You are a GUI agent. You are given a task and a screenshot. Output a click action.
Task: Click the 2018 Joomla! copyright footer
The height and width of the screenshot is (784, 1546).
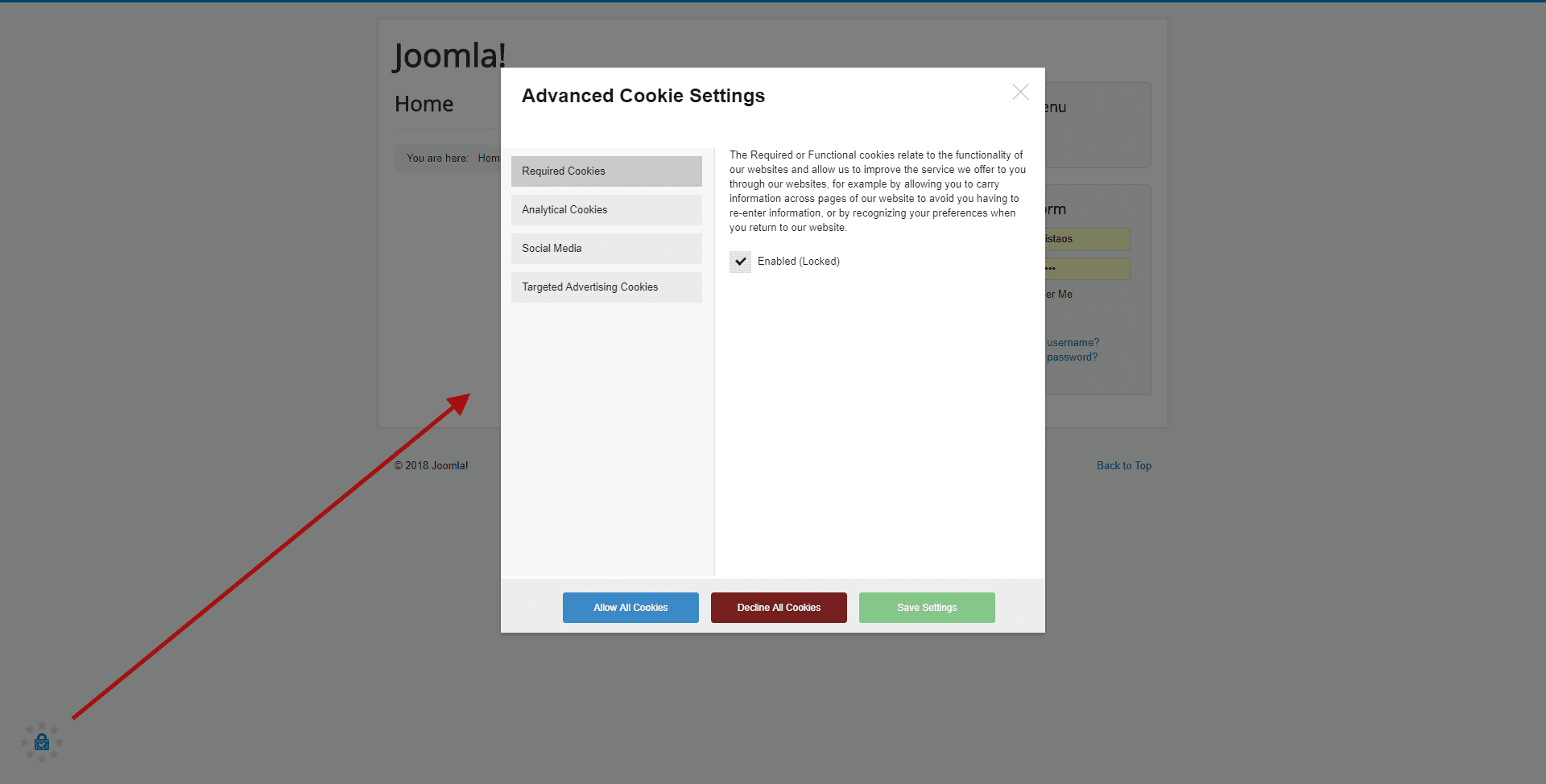click(431, 465)
